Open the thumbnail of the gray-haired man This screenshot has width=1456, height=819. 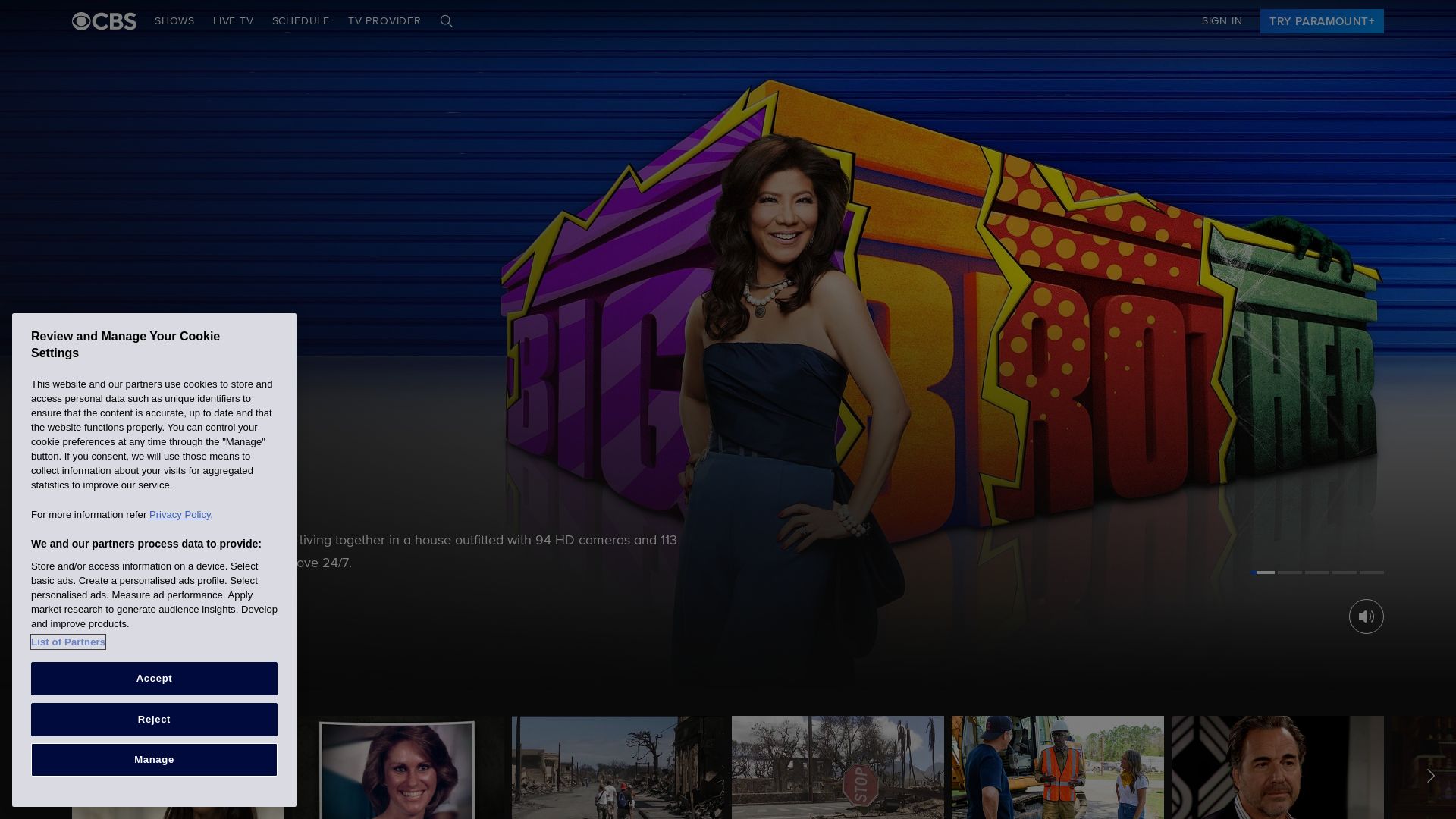pyautogui.click(x=1278, y=767)
